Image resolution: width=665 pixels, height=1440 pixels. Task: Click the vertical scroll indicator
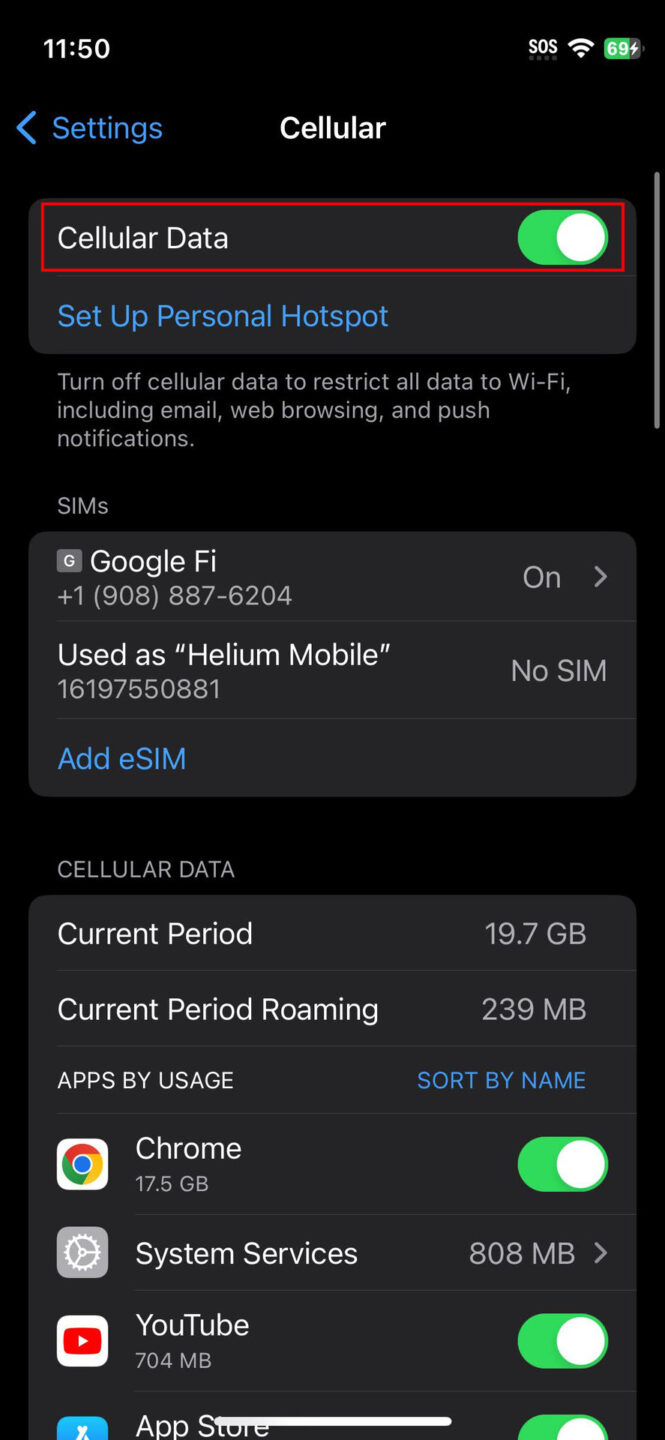[656, 300]
